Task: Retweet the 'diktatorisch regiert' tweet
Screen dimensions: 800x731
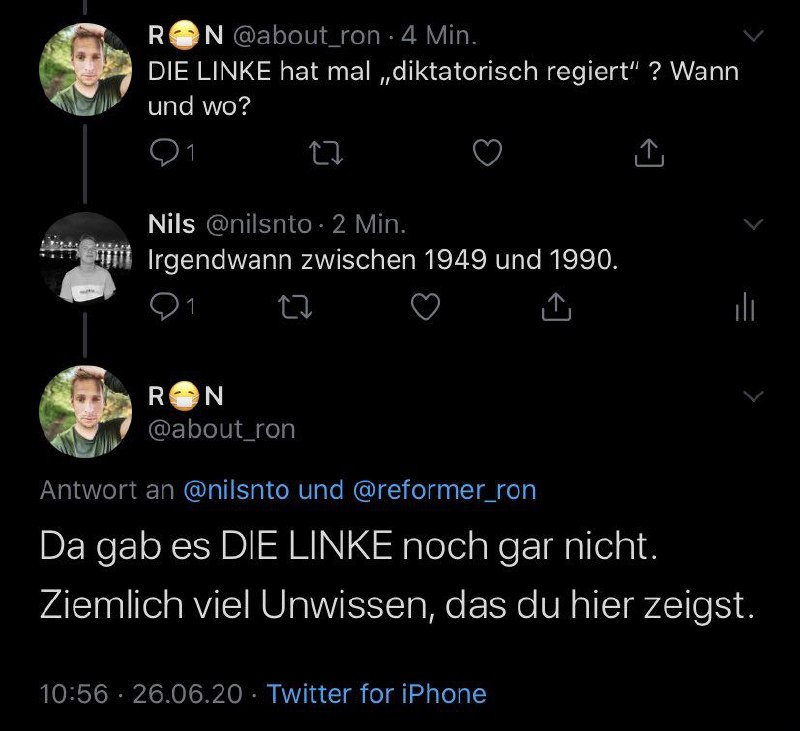Action: click(323, 153)
